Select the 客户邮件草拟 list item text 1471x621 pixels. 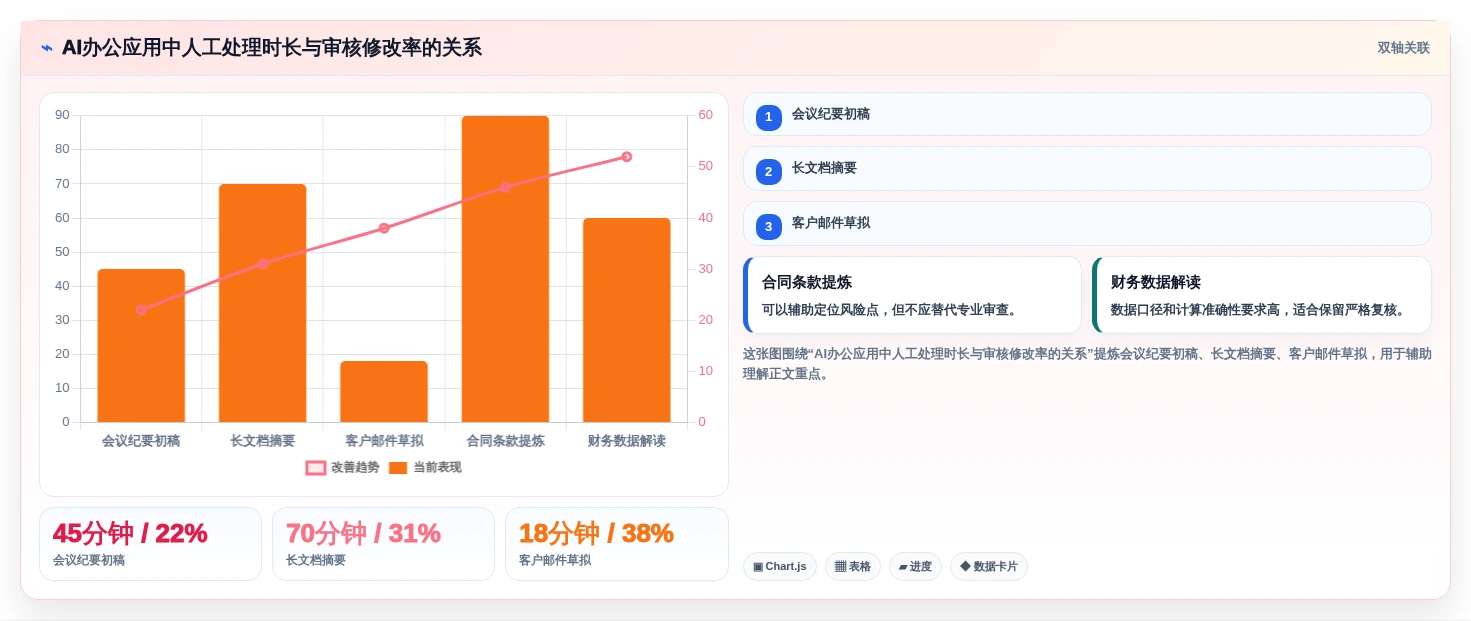coord(831,223)
